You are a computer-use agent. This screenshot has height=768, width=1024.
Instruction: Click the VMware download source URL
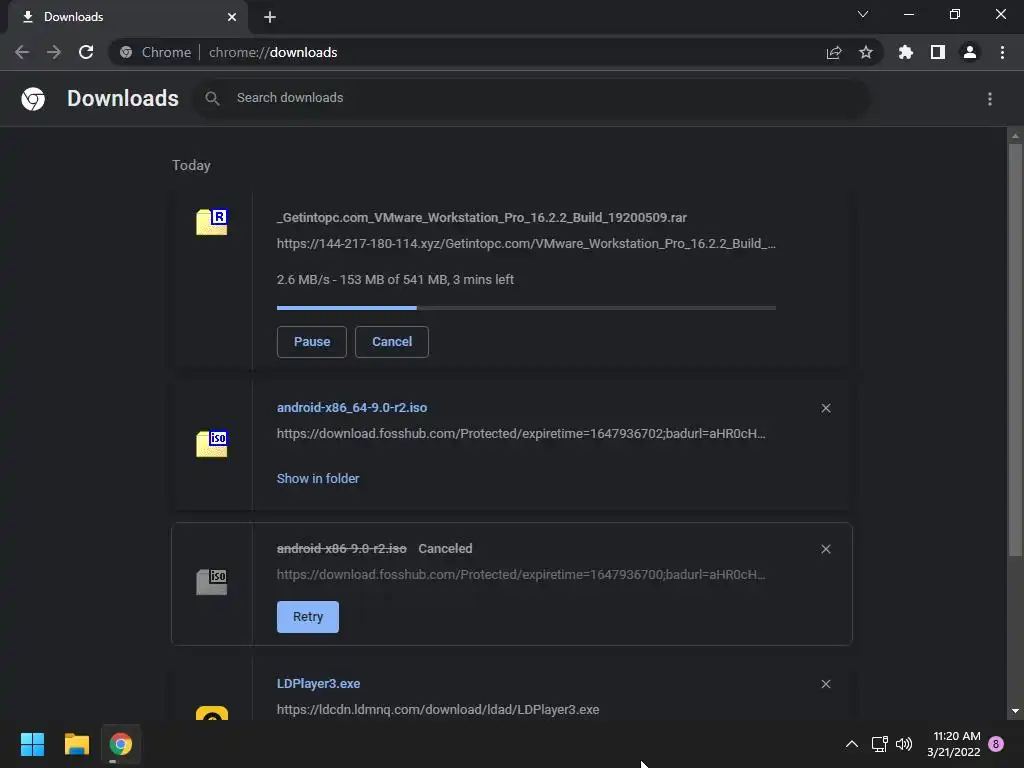[x=526, y=244]
